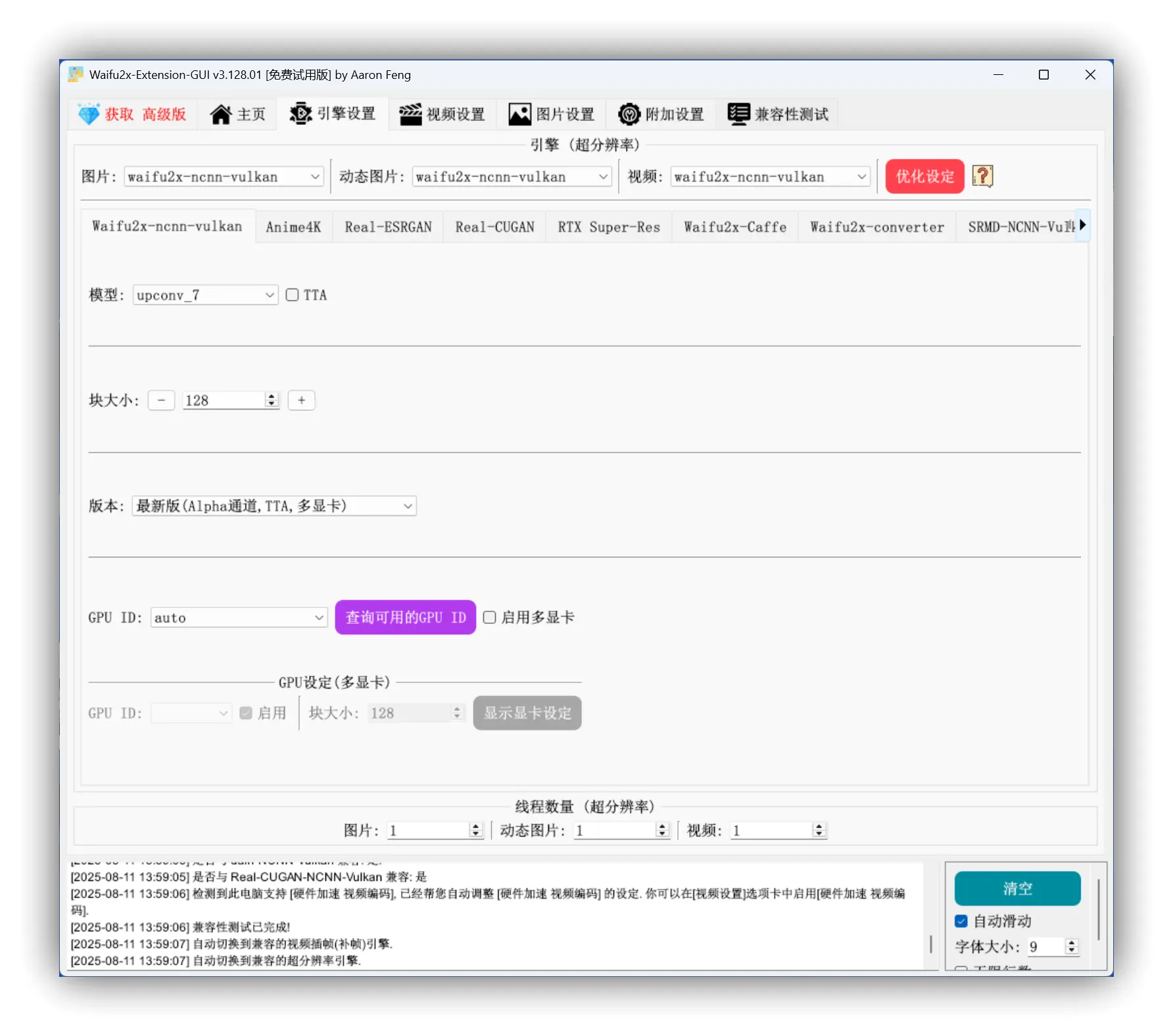
Task: Click the 清空 clear log button
Action: 1017,889
